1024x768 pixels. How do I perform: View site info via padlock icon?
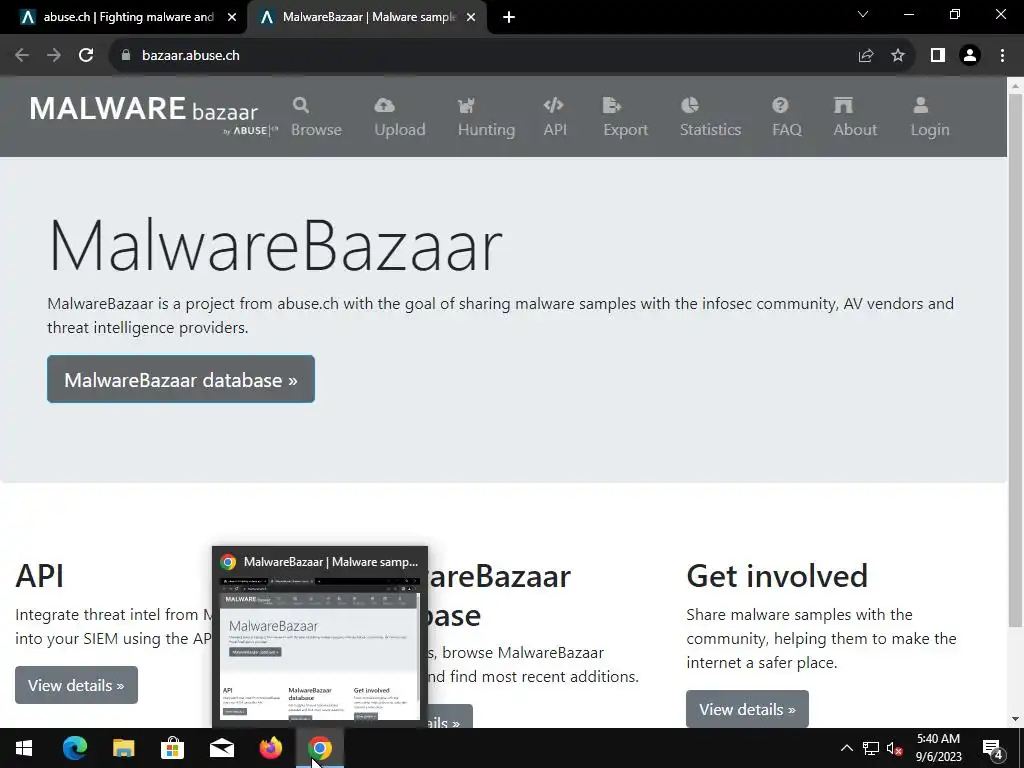coord(126,56)
